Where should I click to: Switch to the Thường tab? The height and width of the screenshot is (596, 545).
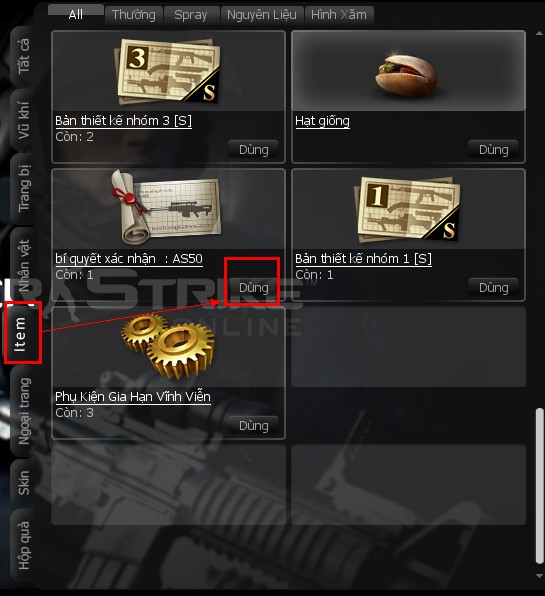134,15
